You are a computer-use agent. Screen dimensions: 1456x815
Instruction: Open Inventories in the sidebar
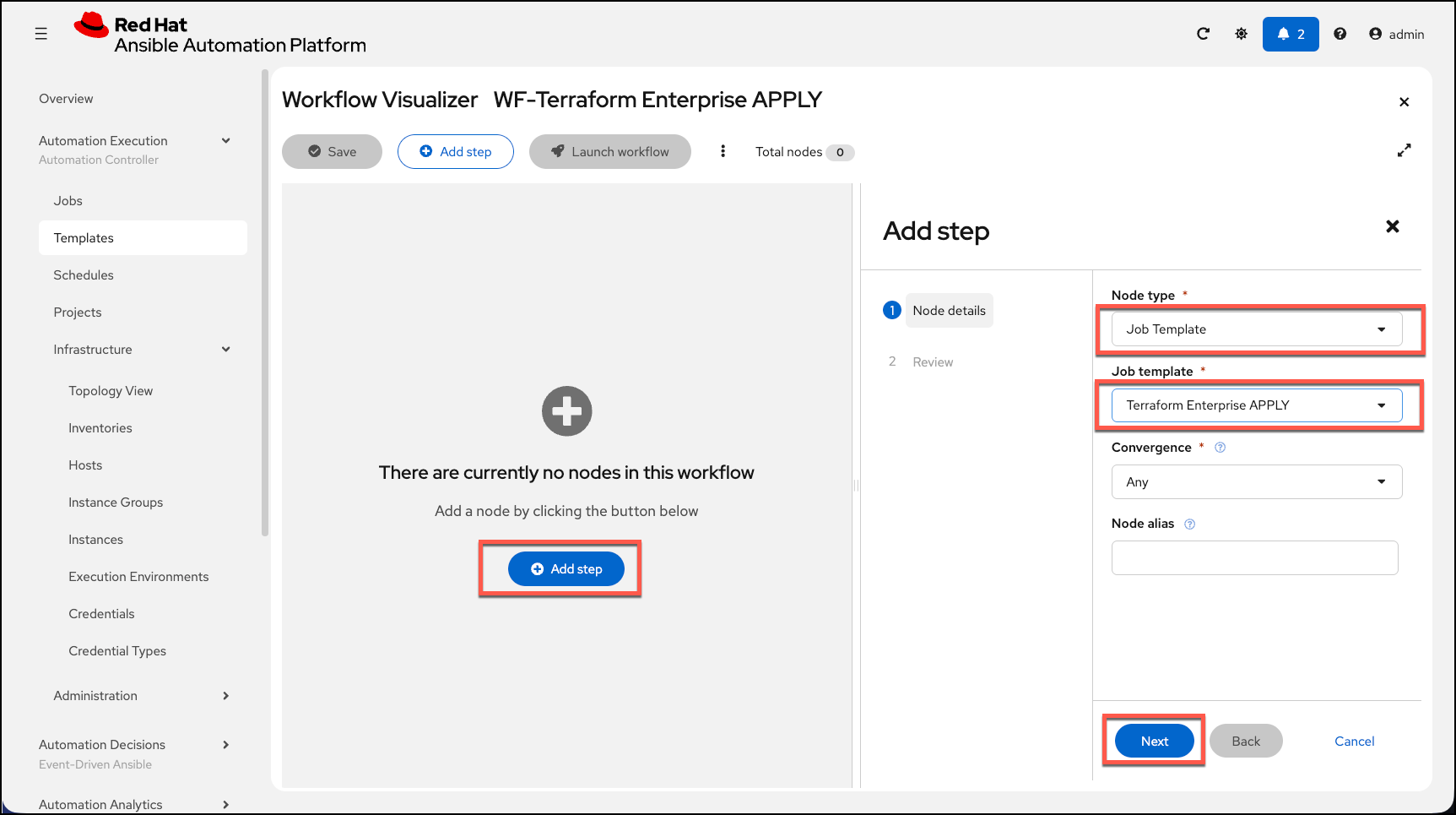(x=100, y=428)
